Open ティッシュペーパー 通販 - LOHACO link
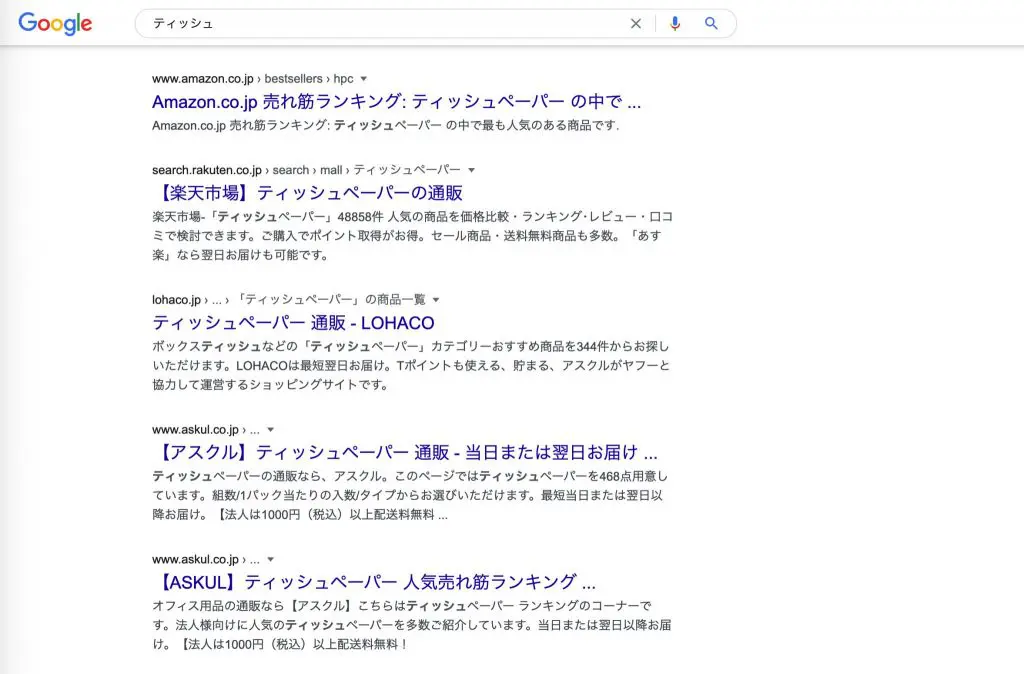 [x=293, y=323]
